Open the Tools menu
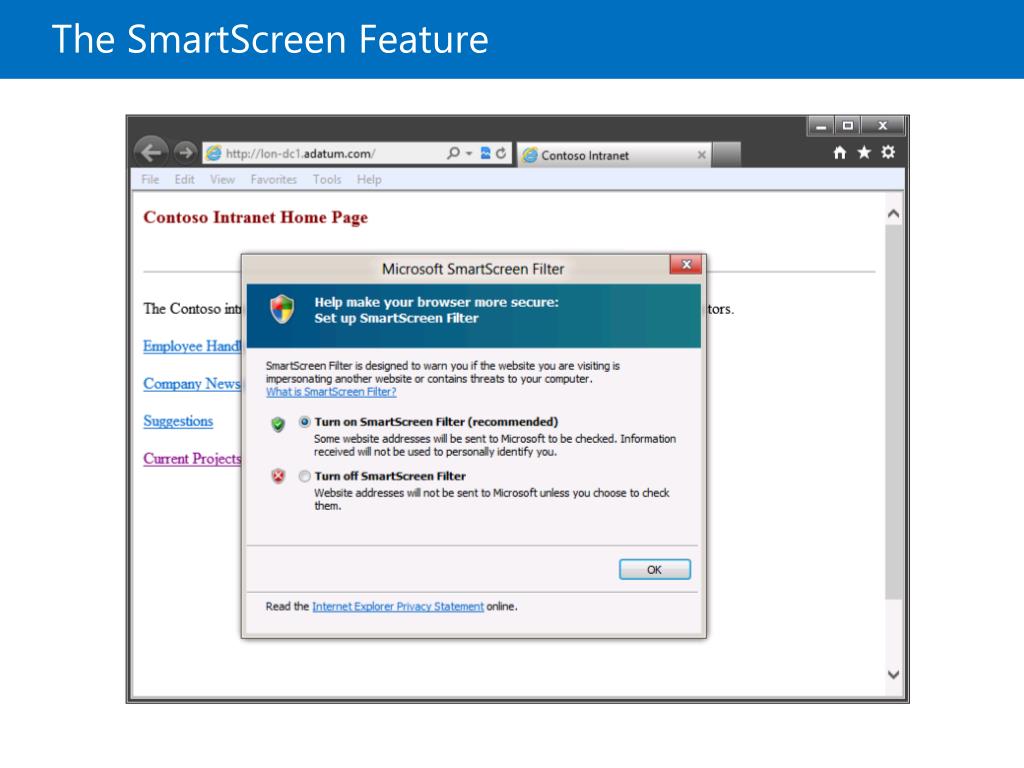 [327, 180]
